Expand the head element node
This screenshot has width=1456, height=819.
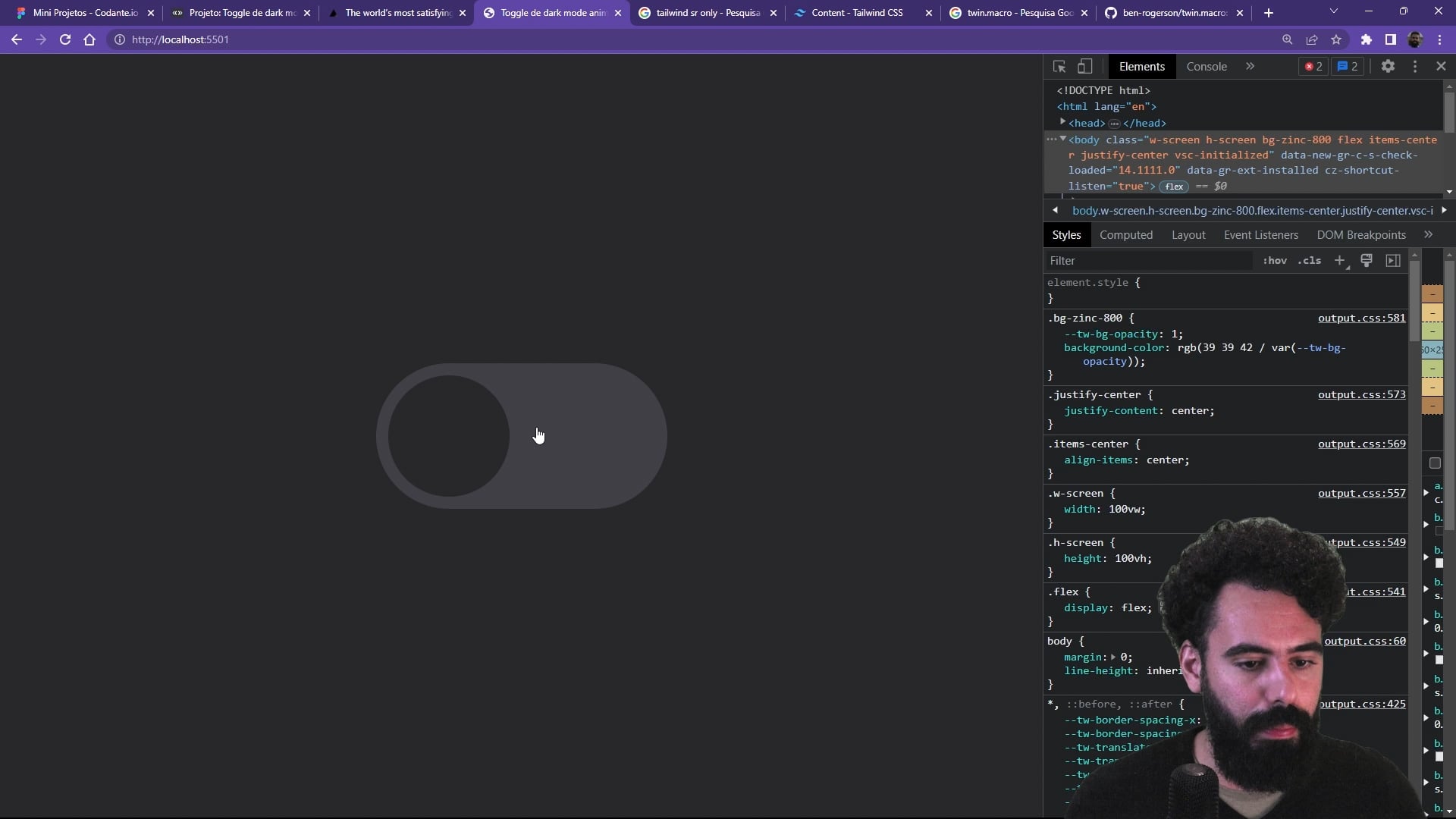(1063, 122)
